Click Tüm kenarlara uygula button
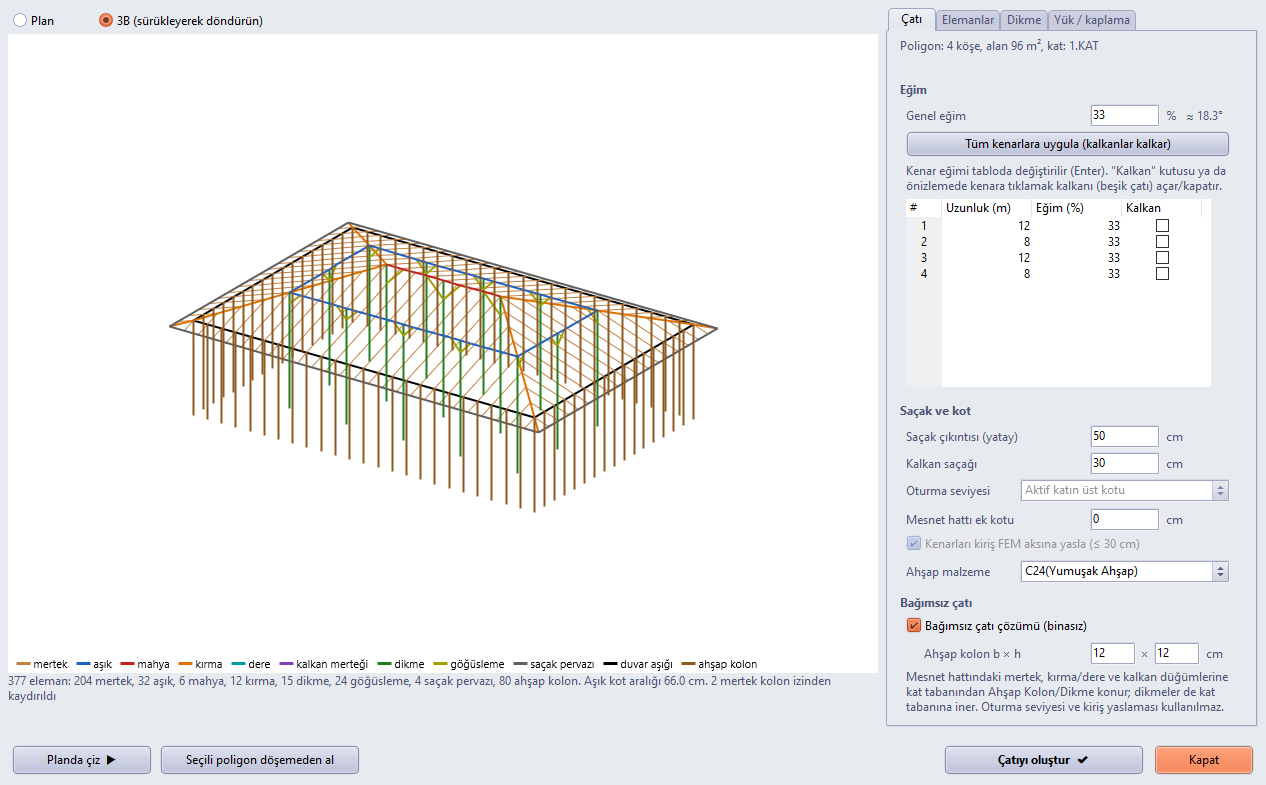 (x=1067, y=144)
